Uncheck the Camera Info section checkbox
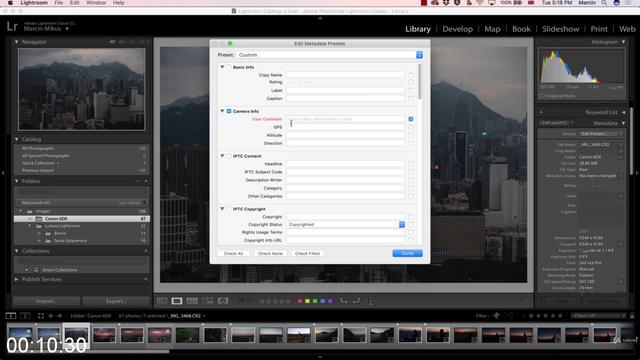 229,111
